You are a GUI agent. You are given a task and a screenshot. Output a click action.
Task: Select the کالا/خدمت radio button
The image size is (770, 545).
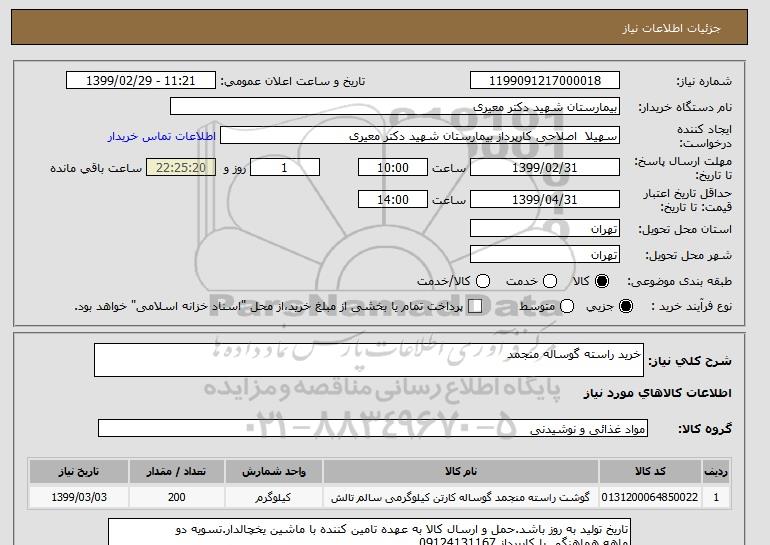click(483, 281)
